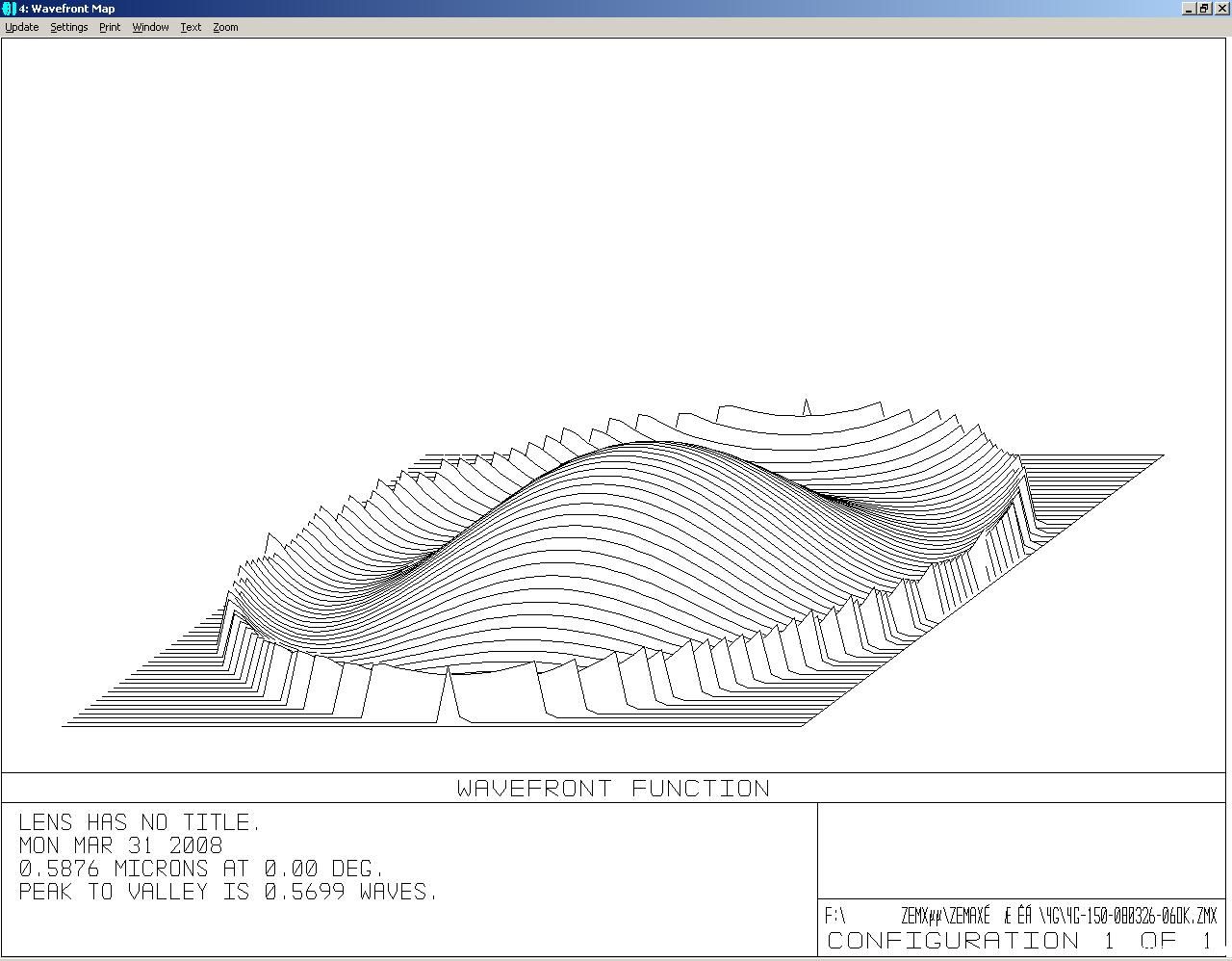Click the LENS HAS NO TITLE text
This screenshot has height=961, width=1232.
[x=140, y=822]
